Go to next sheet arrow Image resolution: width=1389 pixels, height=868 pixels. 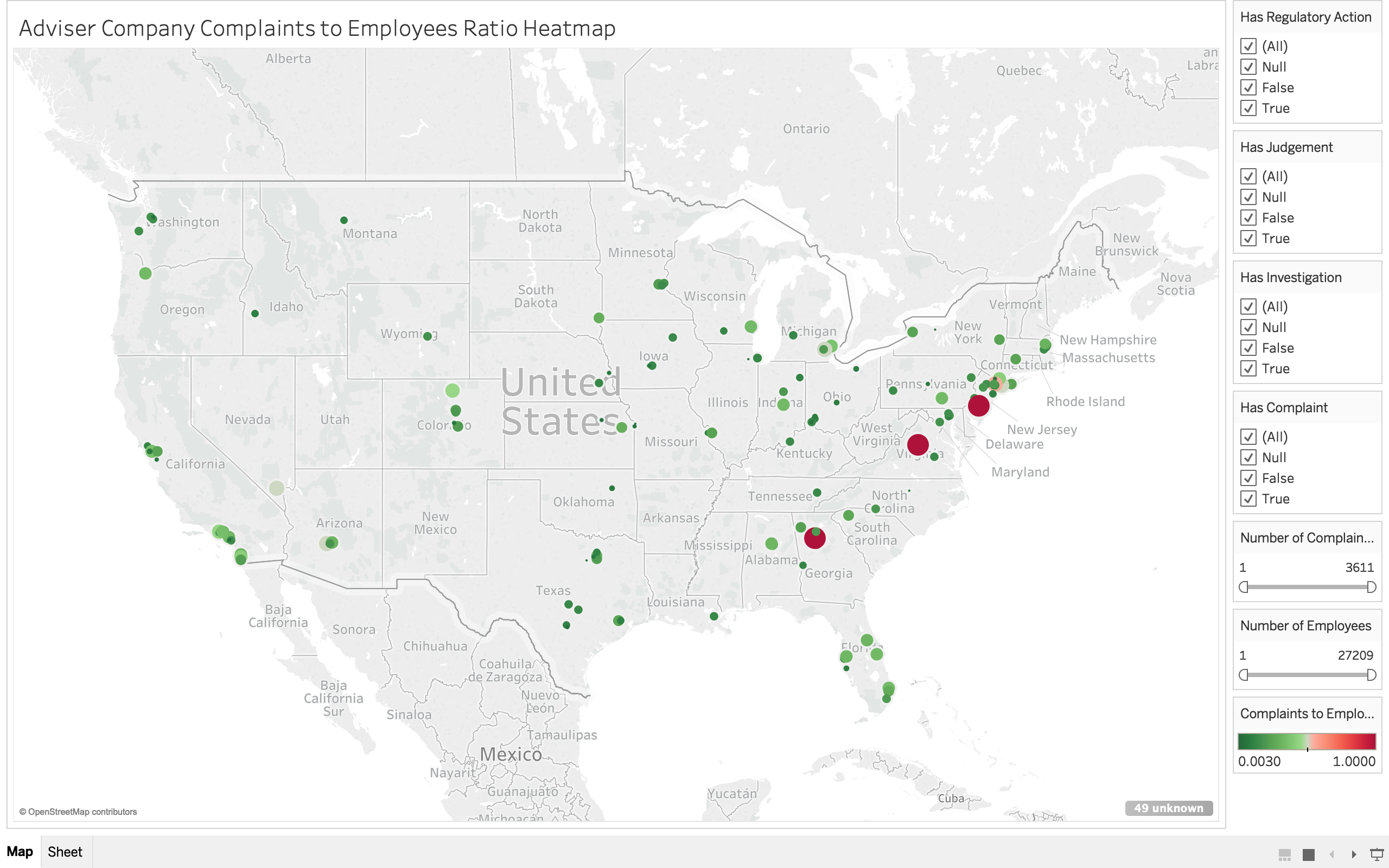click(x=1354, y=854)
